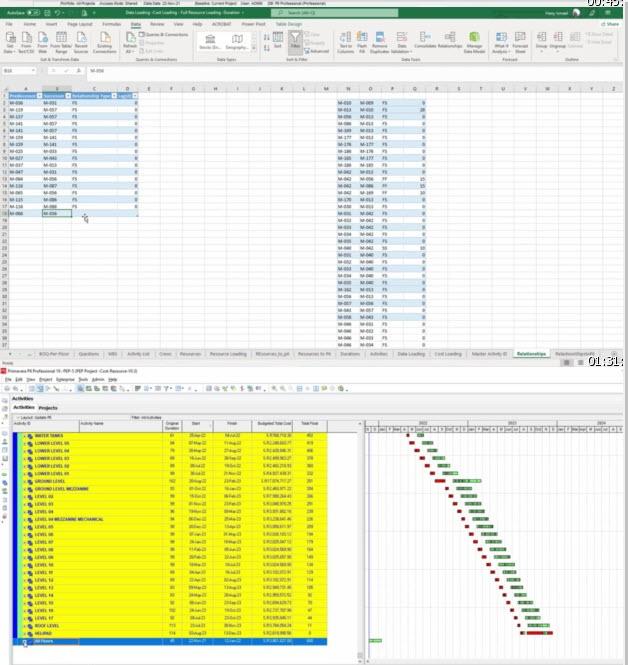The height and width of the screenshot is (665, 628).
Task: Switch to Relationships sheet tab
Action: click(531, 354)
